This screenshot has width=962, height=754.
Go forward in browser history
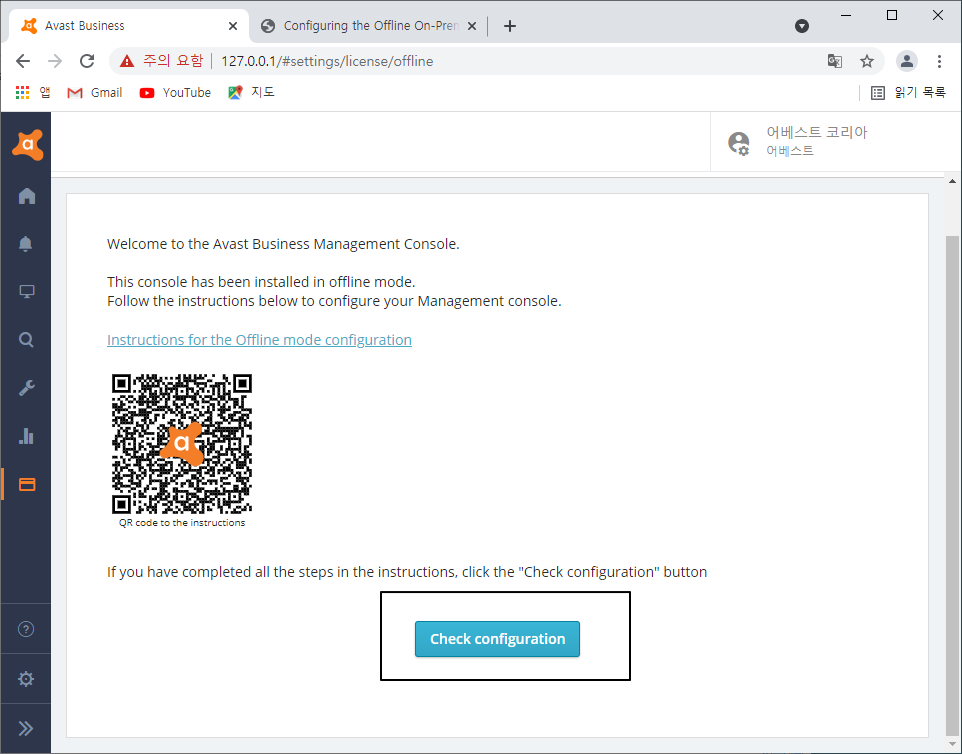point(55,61)
